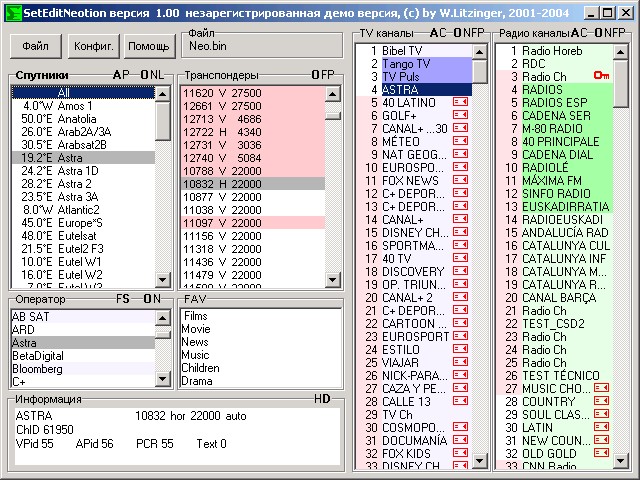The width and height of the screenshot is (640, 480).
Task: Click the encrypted icon beside EUROSPORT
Action: pyautogui.click(x=461, y=336)
